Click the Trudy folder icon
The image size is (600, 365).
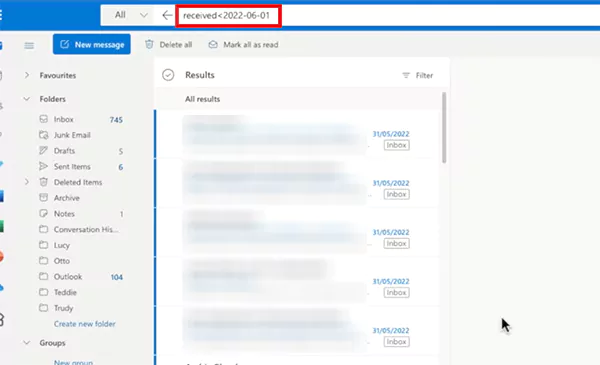click(44, 308)
